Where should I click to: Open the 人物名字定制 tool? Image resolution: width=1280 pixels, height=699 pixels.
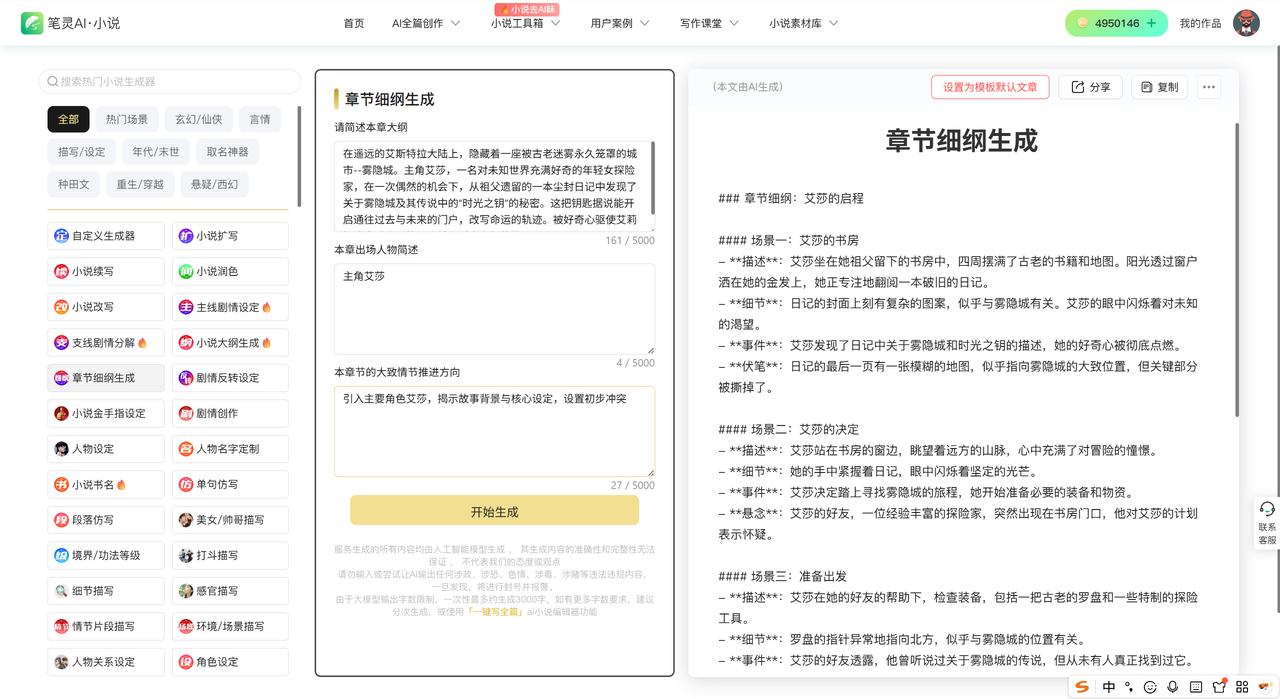coord(230,449)
